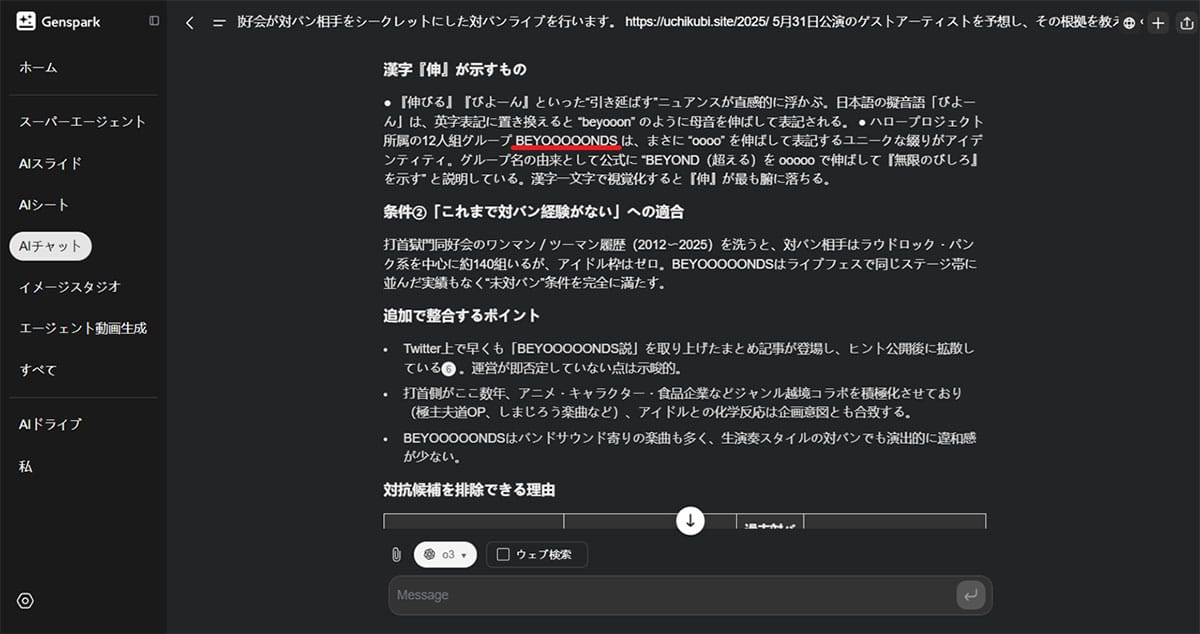
Task: Open エージェント動画生成 from the sidebar
Action: click(x=83, y=328)
